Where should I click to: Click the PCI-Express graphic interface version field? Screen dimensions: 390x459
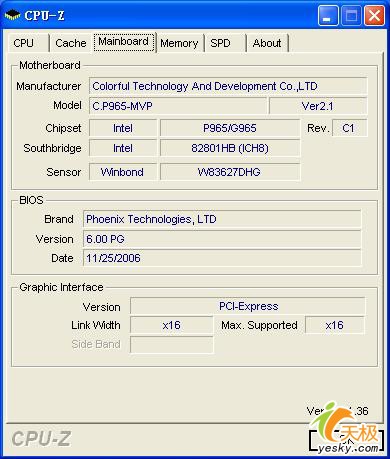248,306
